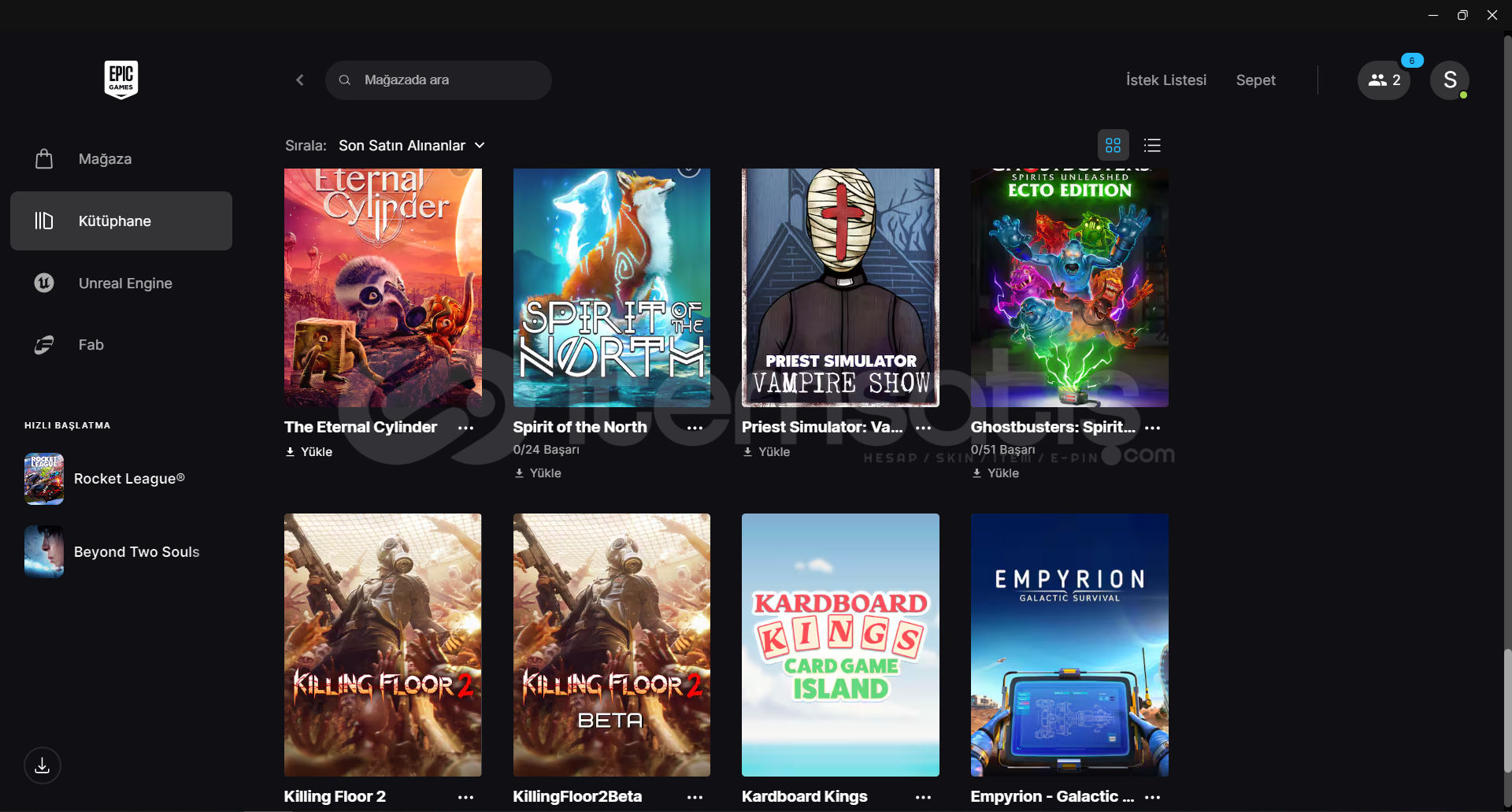Open options menu for Spirit of the North
Screen dimensions: 1512x812
pos(695,428)
